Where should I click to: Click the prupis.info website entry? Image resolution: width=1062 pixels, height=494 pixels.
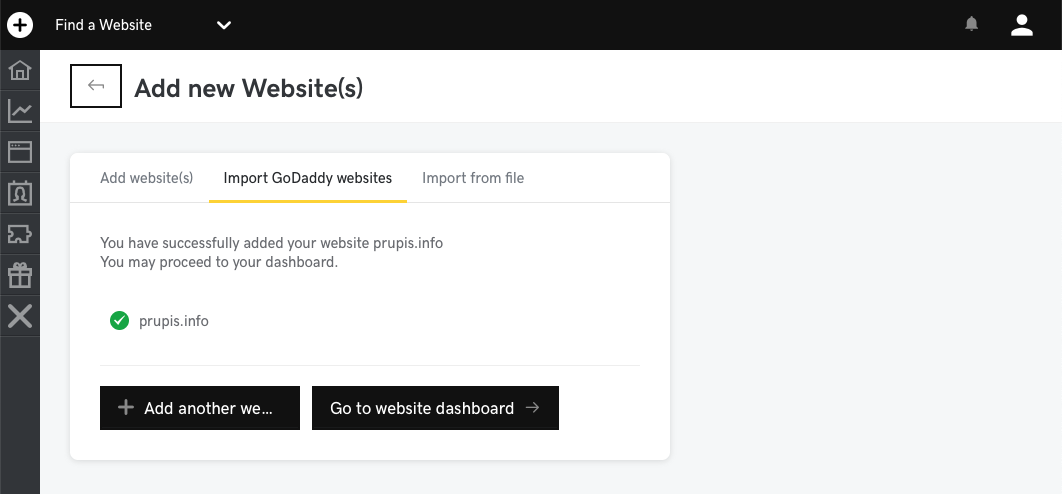click(174, 321)
